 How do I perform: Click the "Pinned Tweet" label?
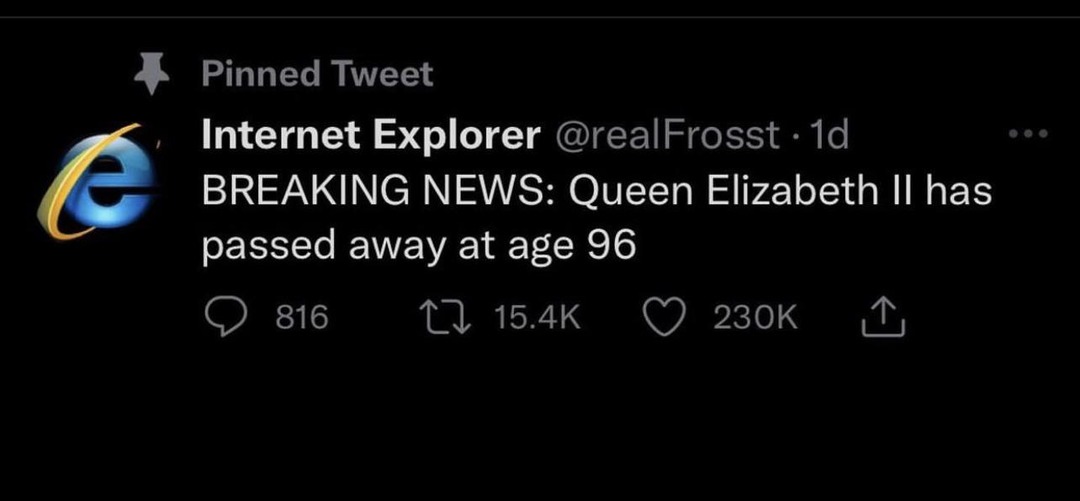(x=317, y=73)
